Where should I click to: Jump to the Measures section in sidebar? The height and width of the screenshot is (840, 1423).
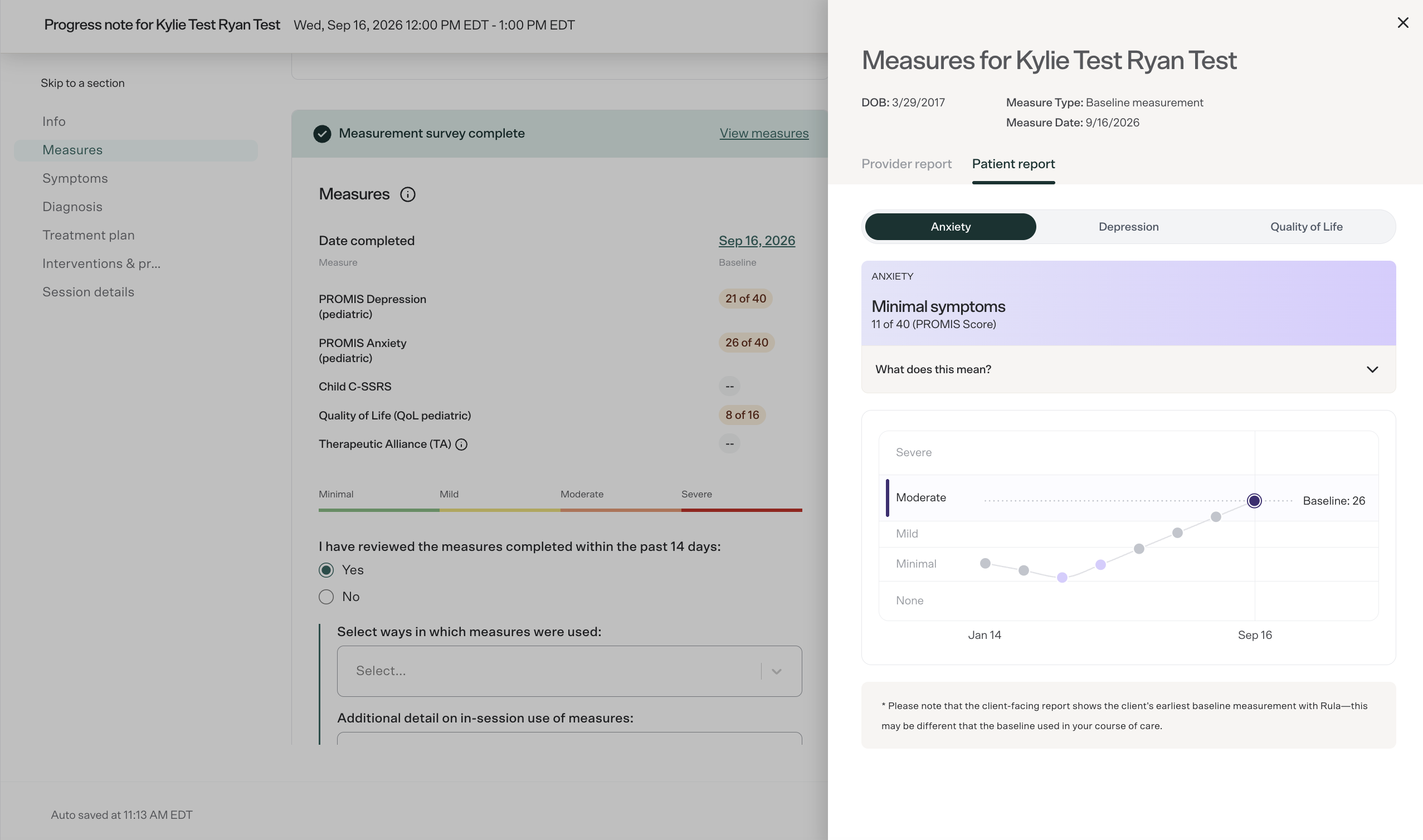135,150
